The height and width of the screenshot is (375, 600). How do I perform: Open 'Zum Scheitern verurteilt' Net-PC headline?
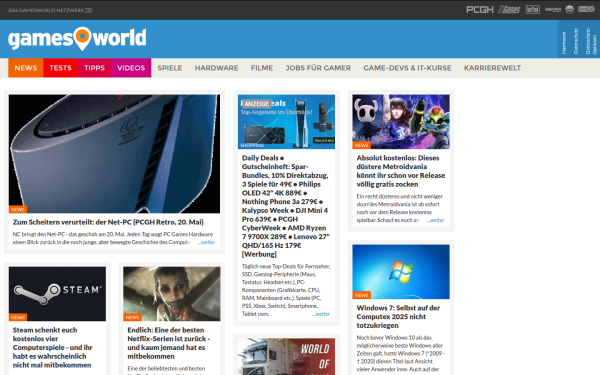108,222
